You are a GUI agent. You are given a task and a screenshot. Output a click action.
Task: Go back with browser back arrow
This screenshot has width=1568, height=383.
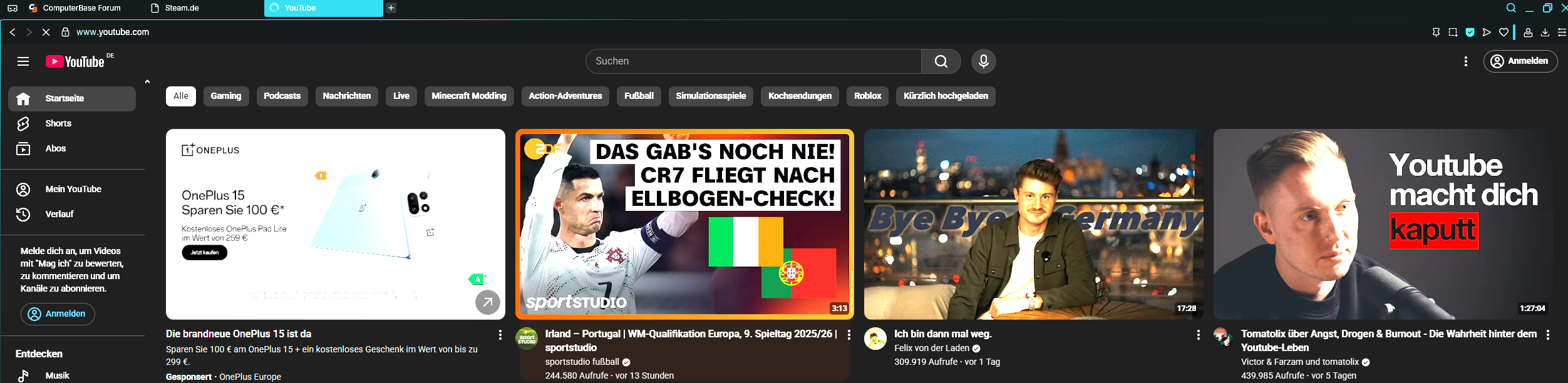(13, 32)
